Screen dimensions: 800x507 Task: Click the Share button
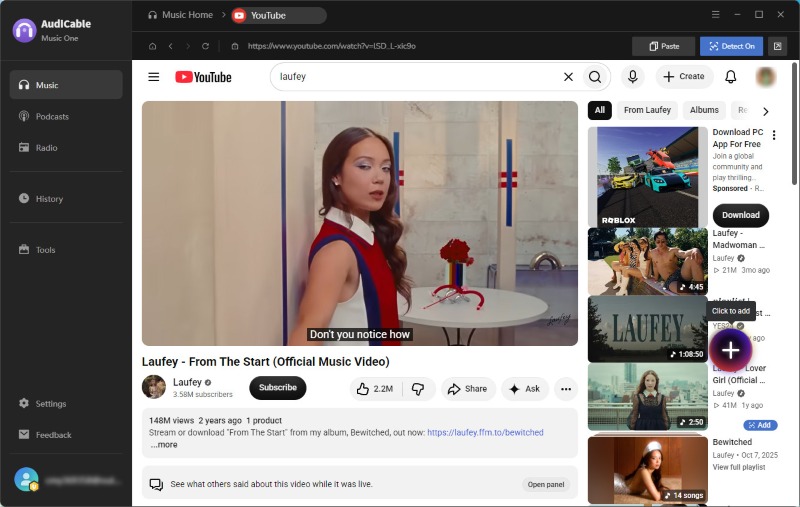tap(468, 389)
